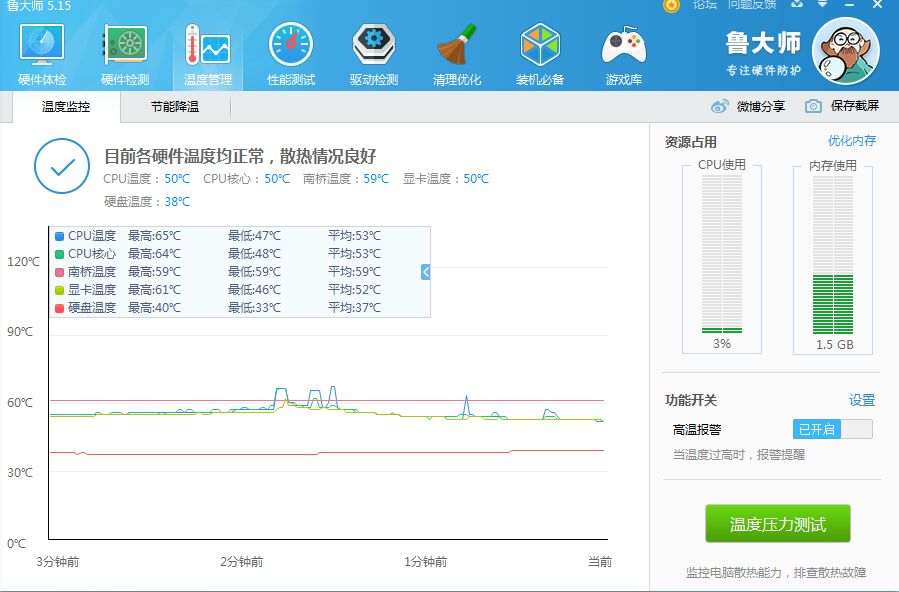
Task: Click the 1.5 GB memory value
Action: 835,344
